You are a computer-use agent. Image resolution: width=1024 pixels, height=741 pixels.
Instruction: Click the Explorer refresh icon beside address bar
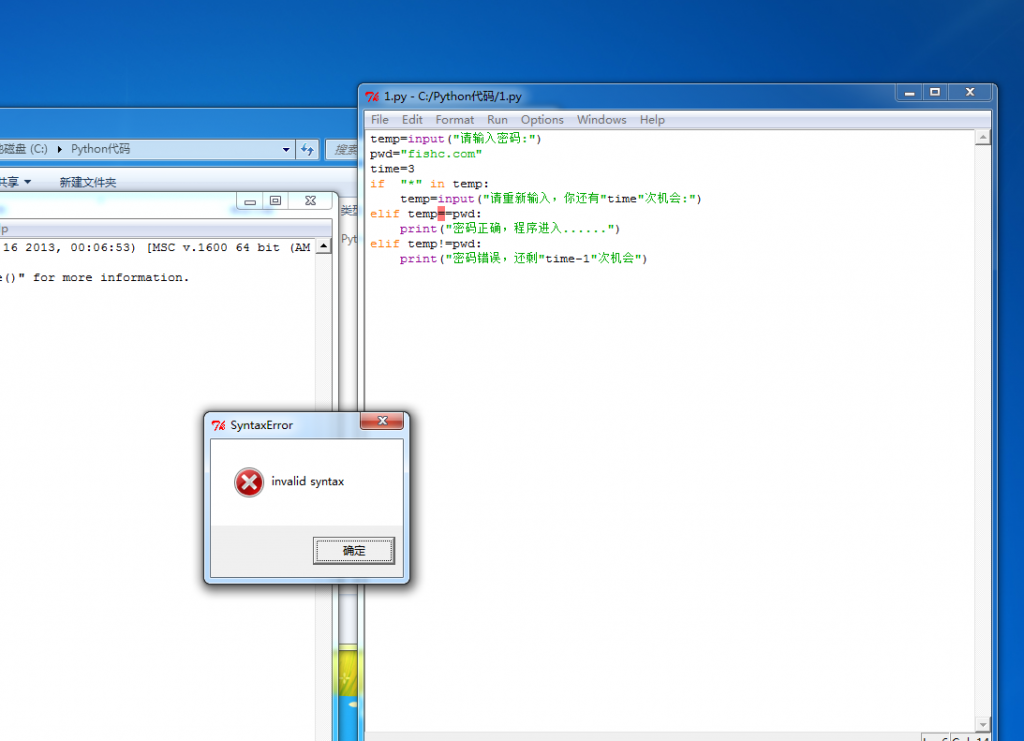[307, 149]
